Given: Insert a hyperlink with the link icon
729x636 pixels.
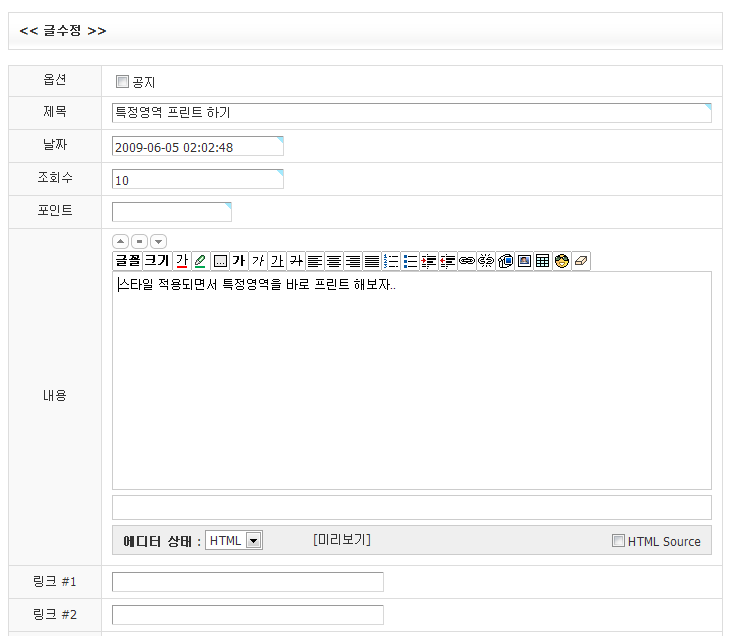Looking at the screenshot, I should click(467, 261).
